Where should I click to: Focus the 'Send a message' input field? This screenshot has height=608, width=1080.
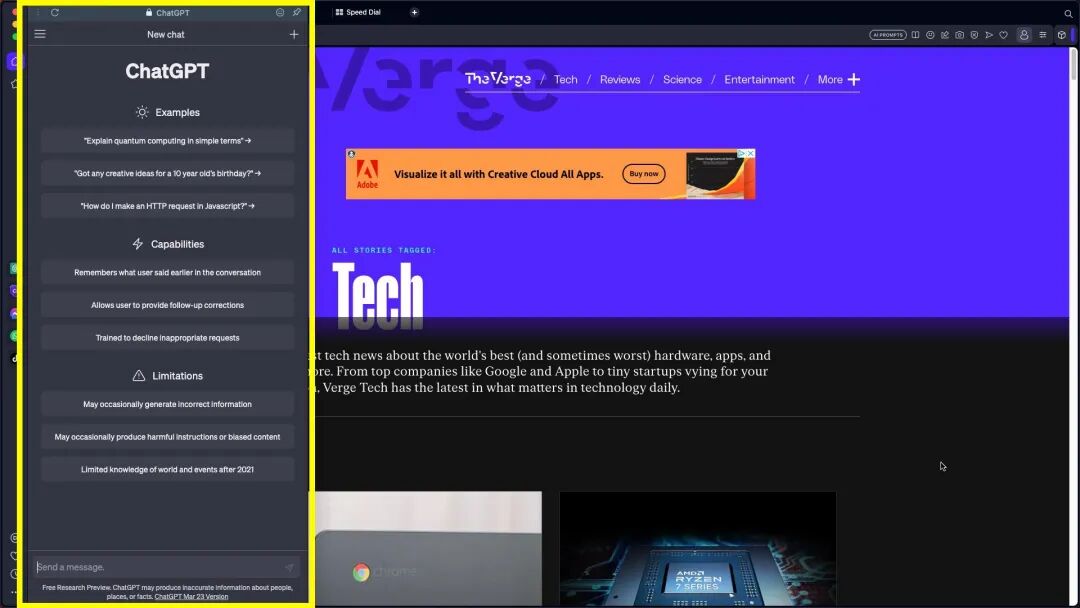point(165,567)
